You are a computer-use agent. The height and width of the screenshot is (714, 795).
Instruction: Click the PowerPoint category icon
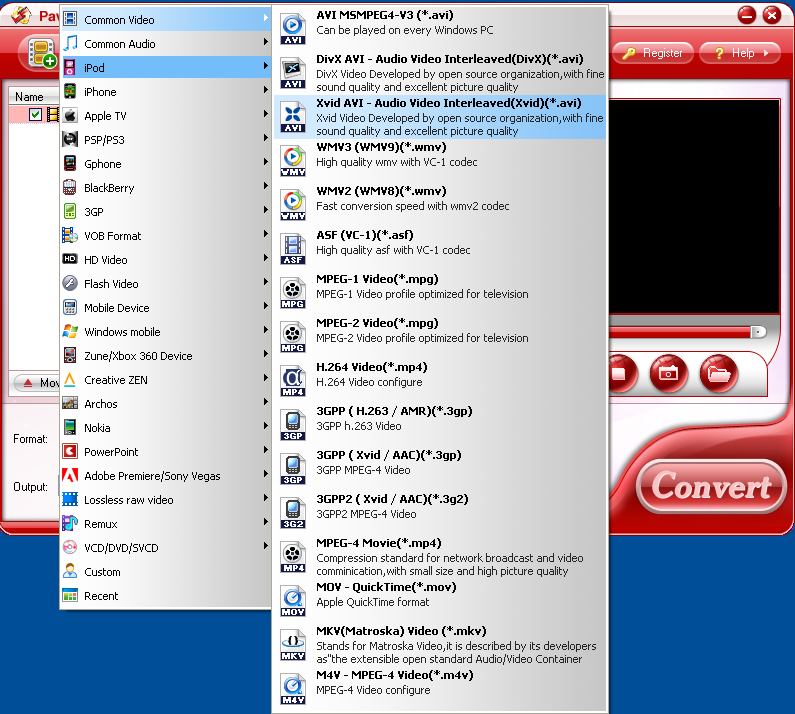70,451
